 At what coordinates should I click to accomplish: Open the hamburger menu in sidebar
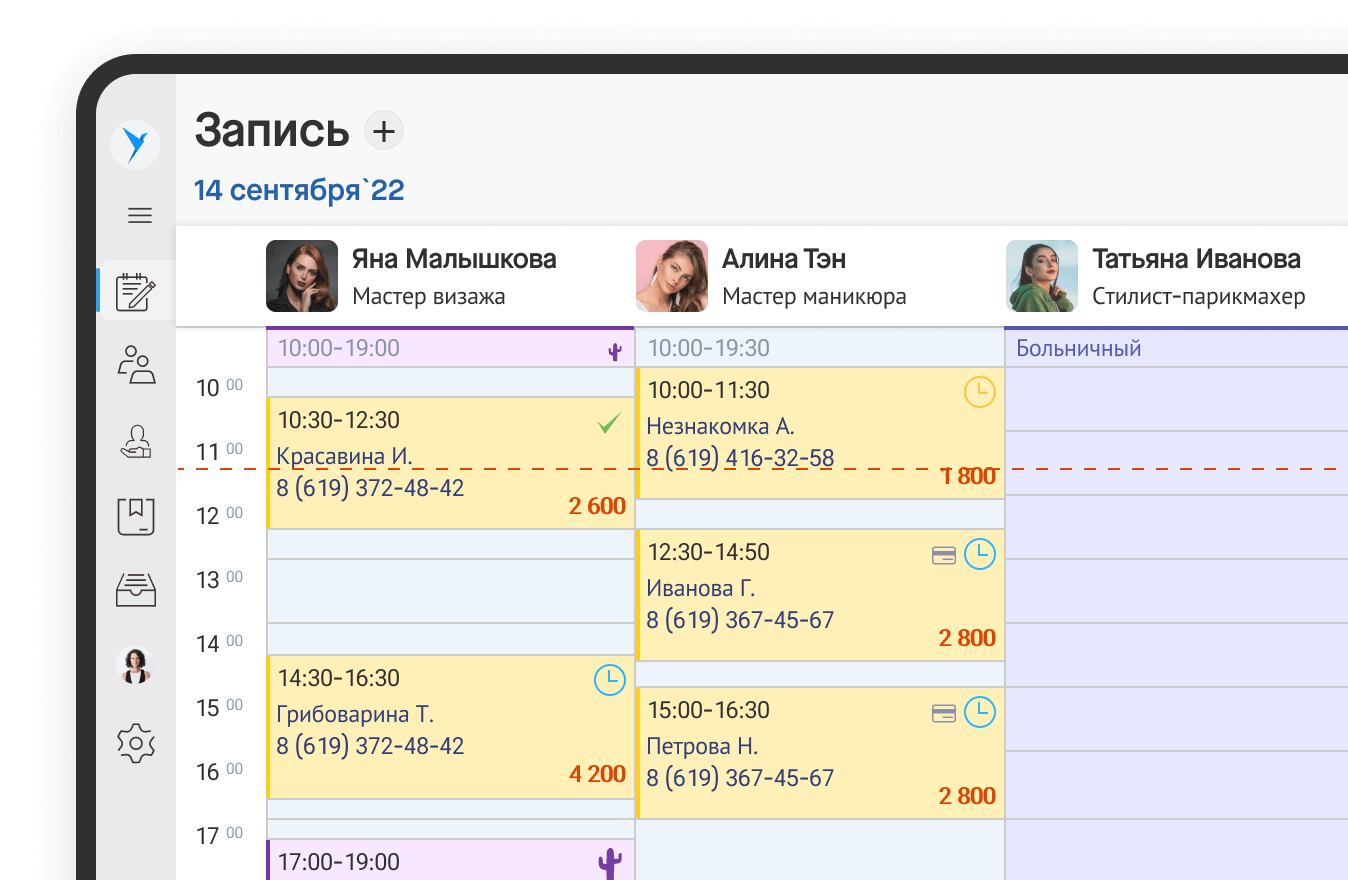coord(140,215)
